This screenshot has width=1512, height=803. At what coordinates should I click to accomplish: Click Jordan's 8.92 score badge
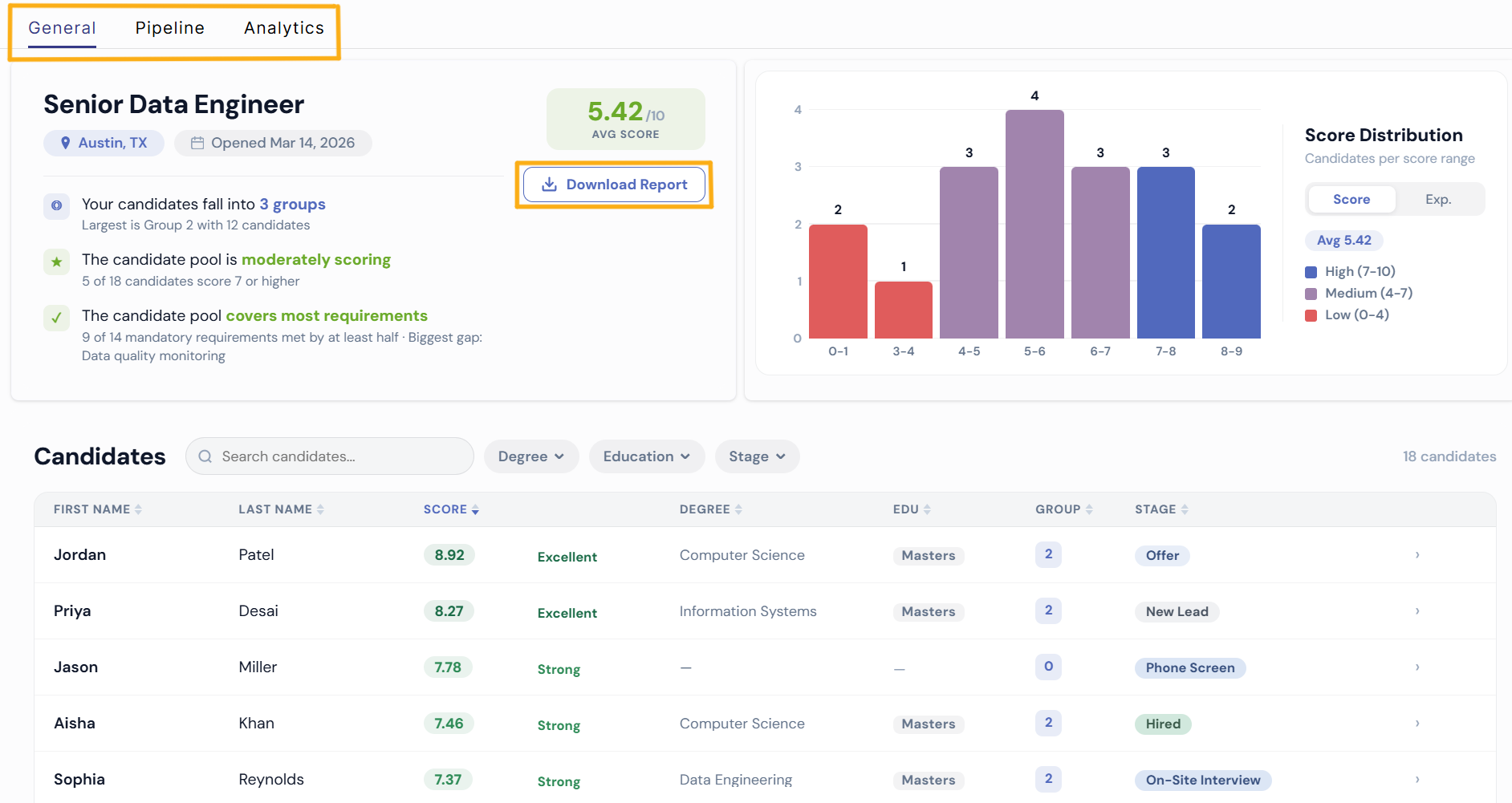point(449,555)
